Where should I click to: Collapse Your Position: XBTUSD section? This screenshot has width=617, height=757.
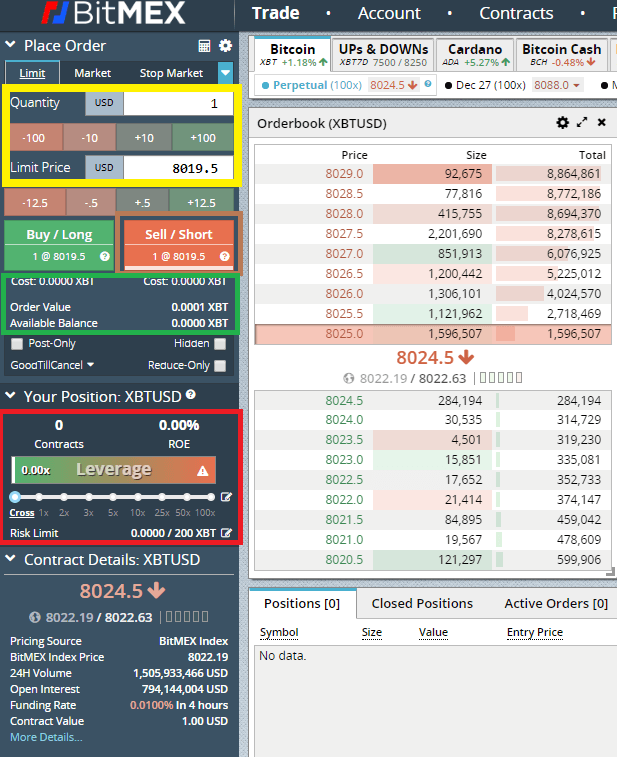pyautogui.click(x=10, y=396)
